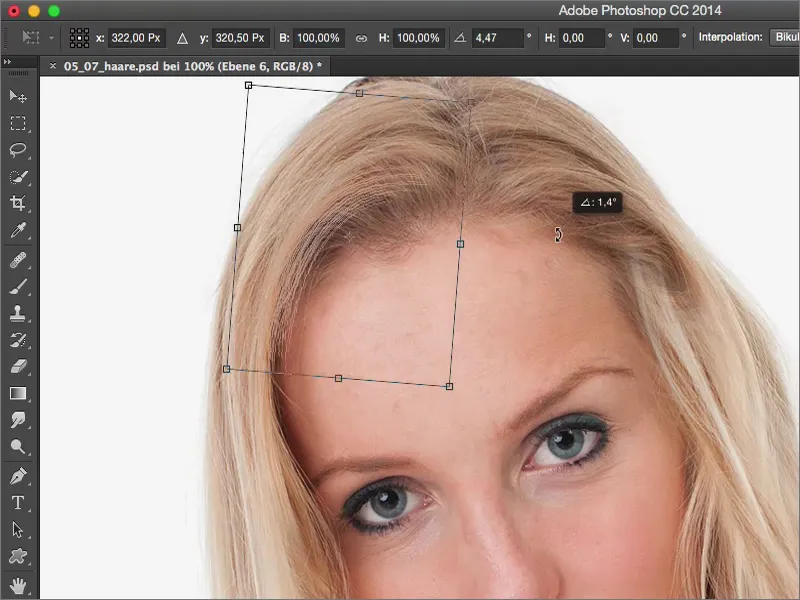This screenshot has width=800, height=600.
Task: Click the height H percentage field
Action: click(418, 38)
